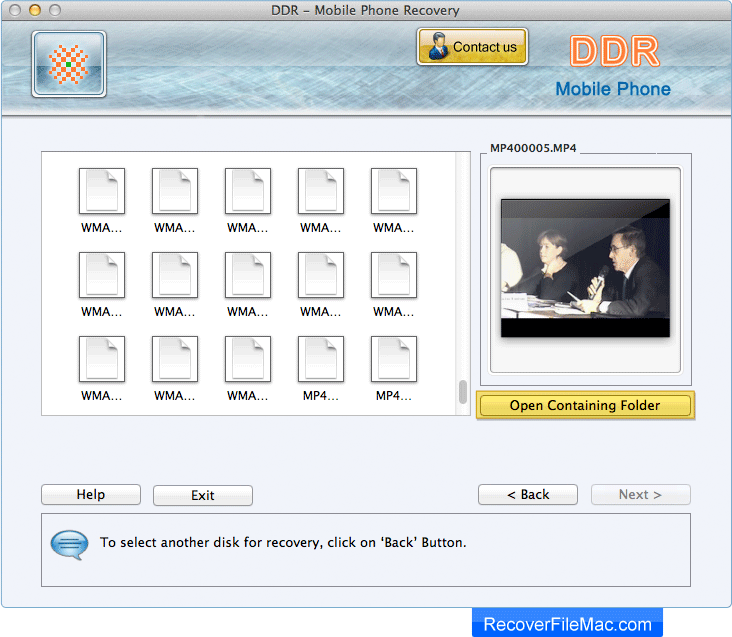Image resolution: width=732 pixels, height=637 pixels.
Task: Click the speech bubble info icon
Action: 69,544
